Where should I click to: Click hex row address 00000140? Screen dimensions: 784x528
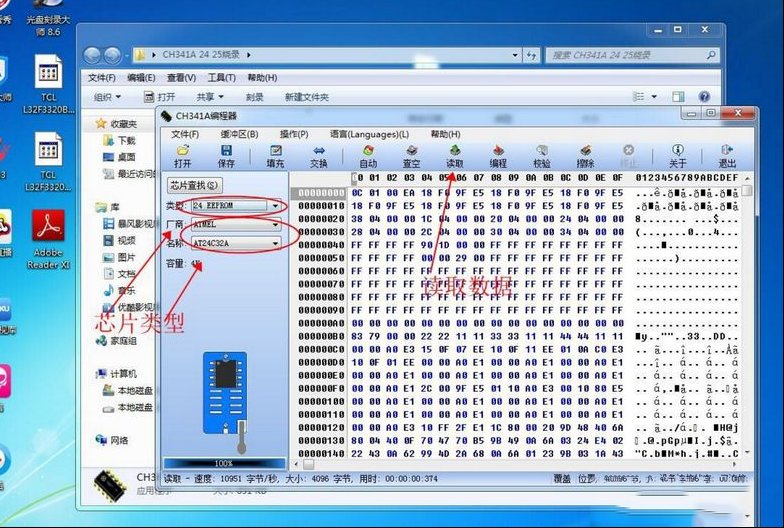click(x=321, y=454)
